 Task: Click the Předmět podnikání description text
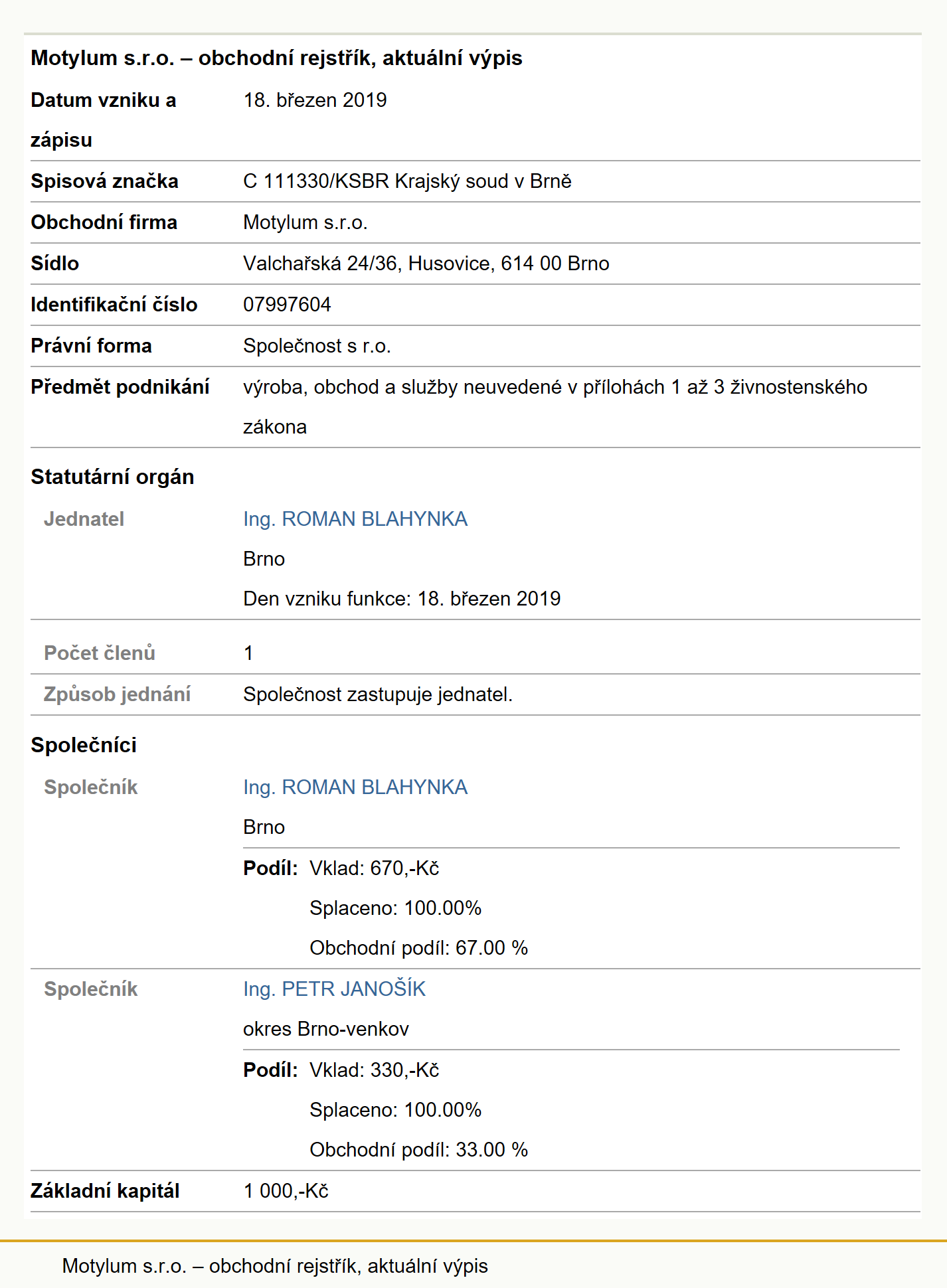point(555,407)
